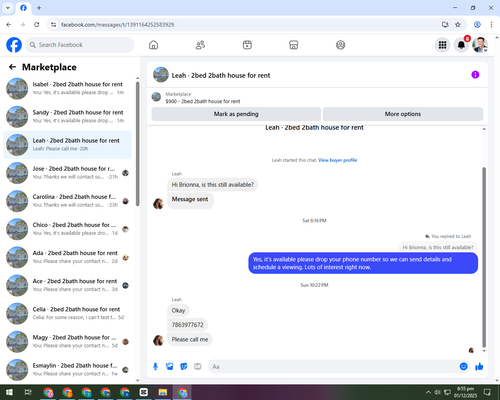The image size is (500, 400).
Task: Open the tab search dropdown arrow
Action: [8, 8]
